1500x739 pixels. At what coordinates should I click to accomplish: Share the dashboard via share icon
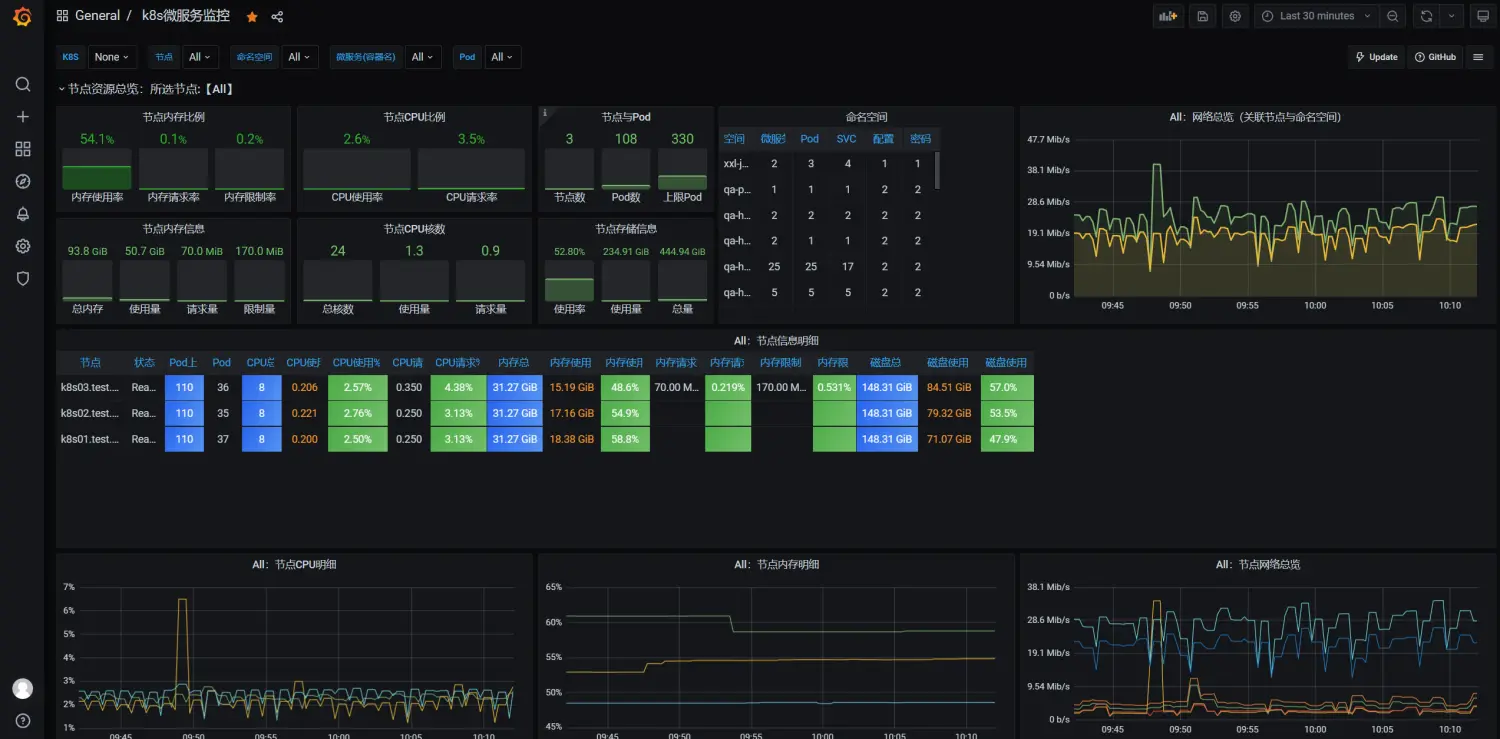point(277,17)
